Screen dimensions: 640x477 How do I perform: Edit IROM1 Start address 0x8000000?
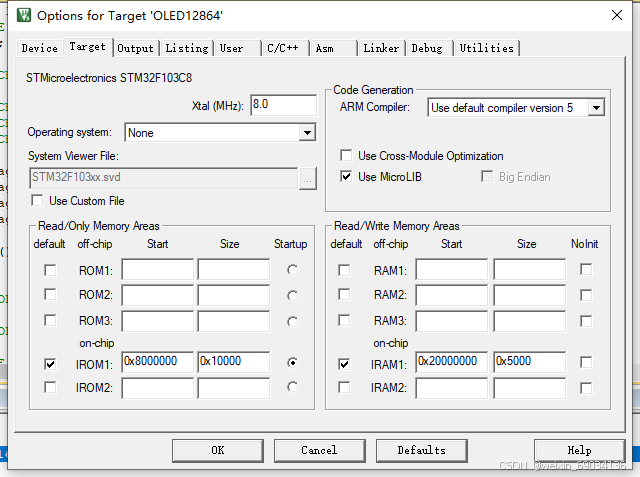point(158,362)
